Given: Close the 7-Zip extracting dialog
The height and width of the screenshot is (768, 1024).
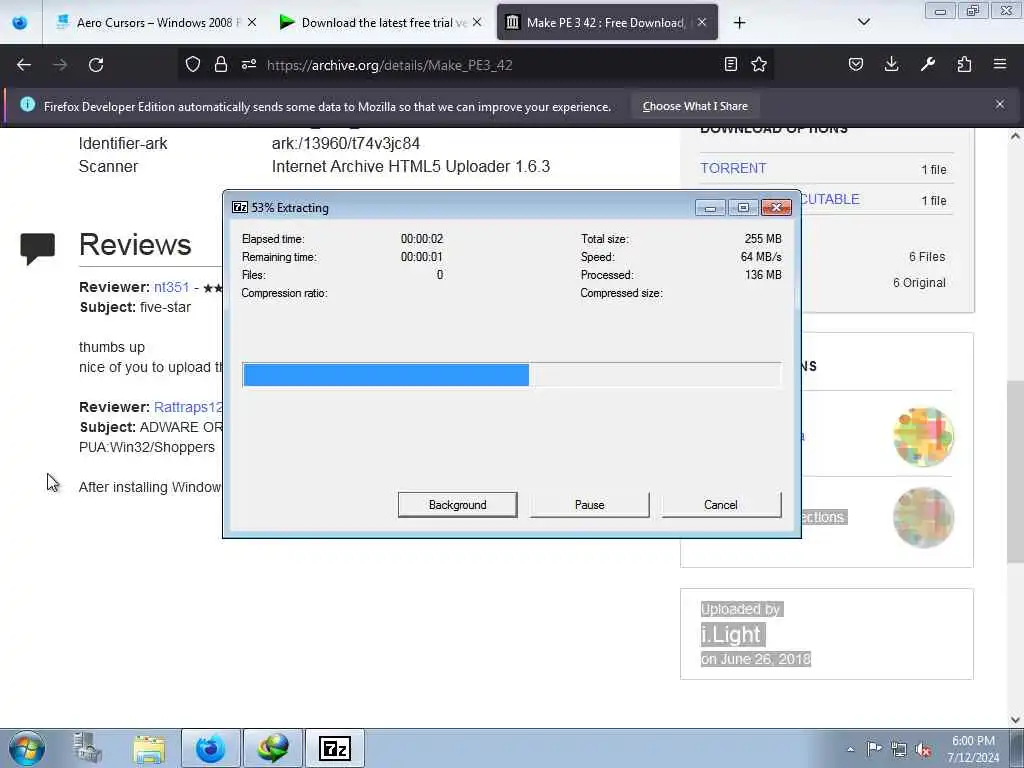Looking at the screenshot, I should [776, 208].
